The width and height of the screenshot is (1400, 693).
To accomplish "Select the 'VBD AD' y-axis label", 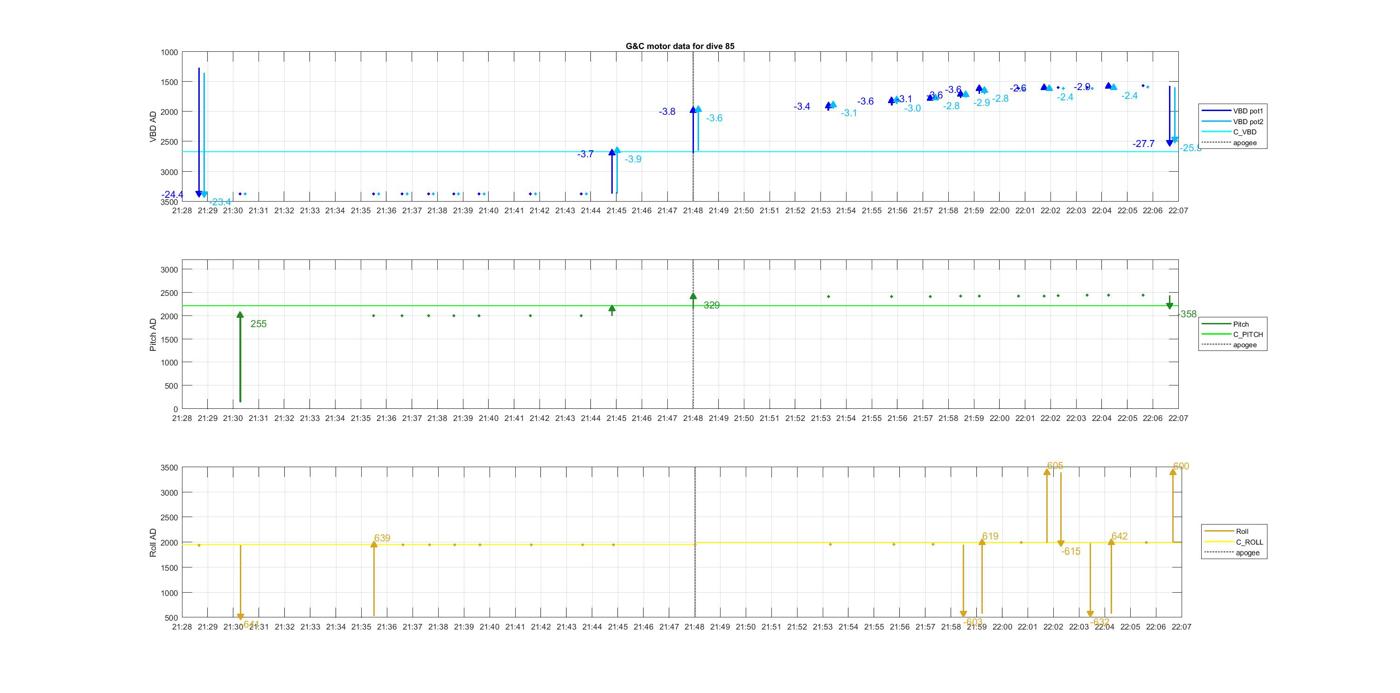I will [x=154, y=126].
